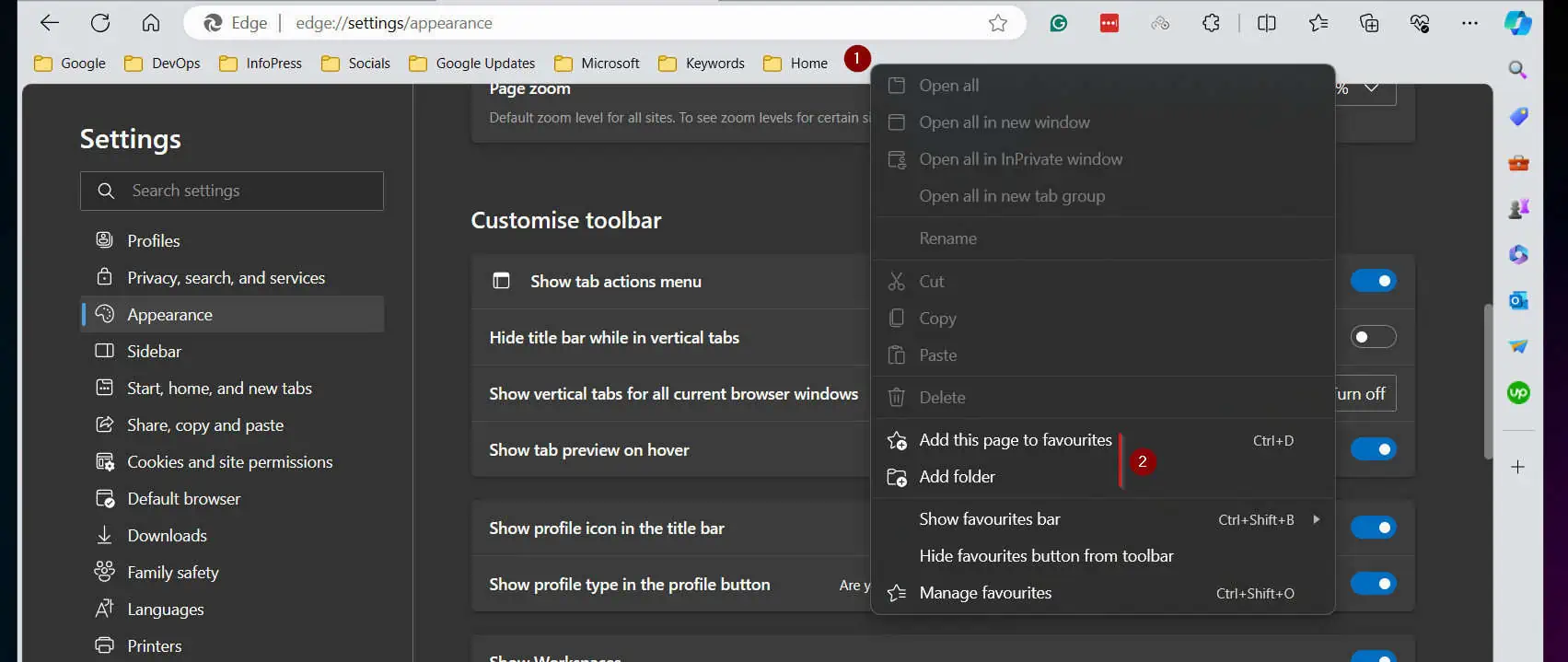1568x662 pixels.
Task: Open the Microsoft favourites folder
Action: 597,64
